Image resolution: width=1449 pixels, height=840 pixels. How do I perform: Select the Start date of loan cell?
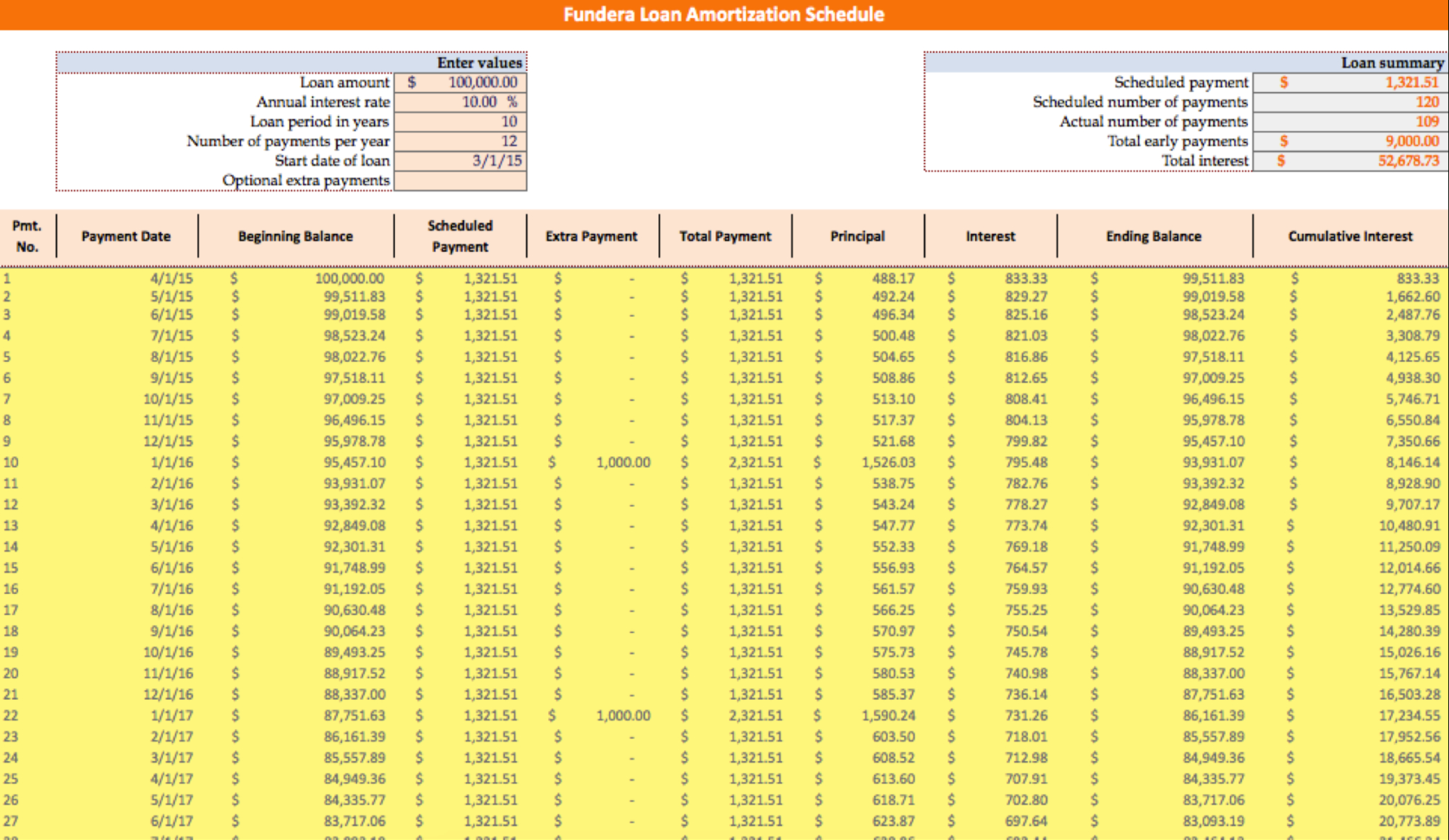click(462, 160)
